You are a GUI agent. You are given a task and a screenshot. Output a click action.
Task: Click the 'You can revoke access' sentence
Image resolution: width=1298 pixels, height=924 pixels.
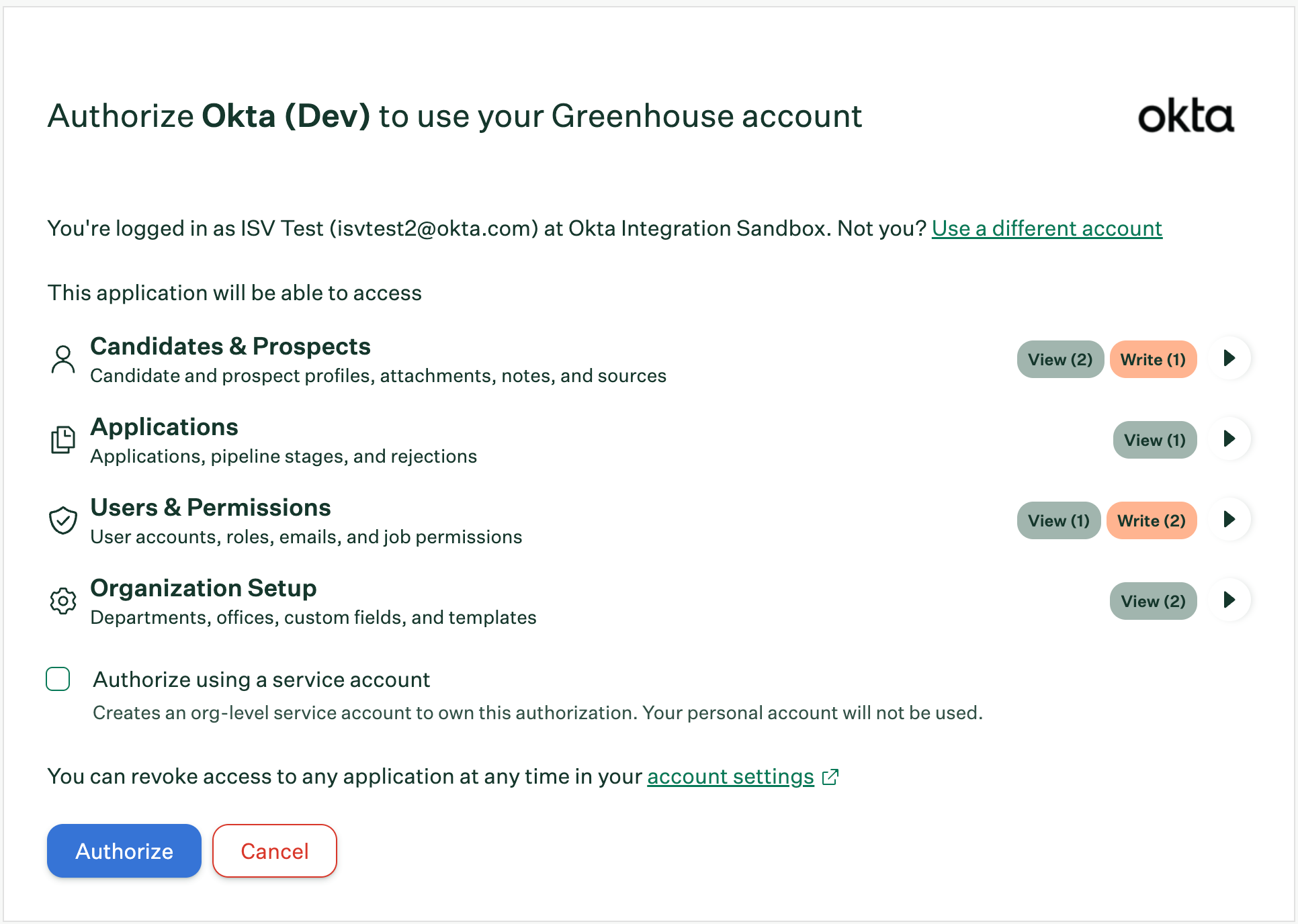345,777
